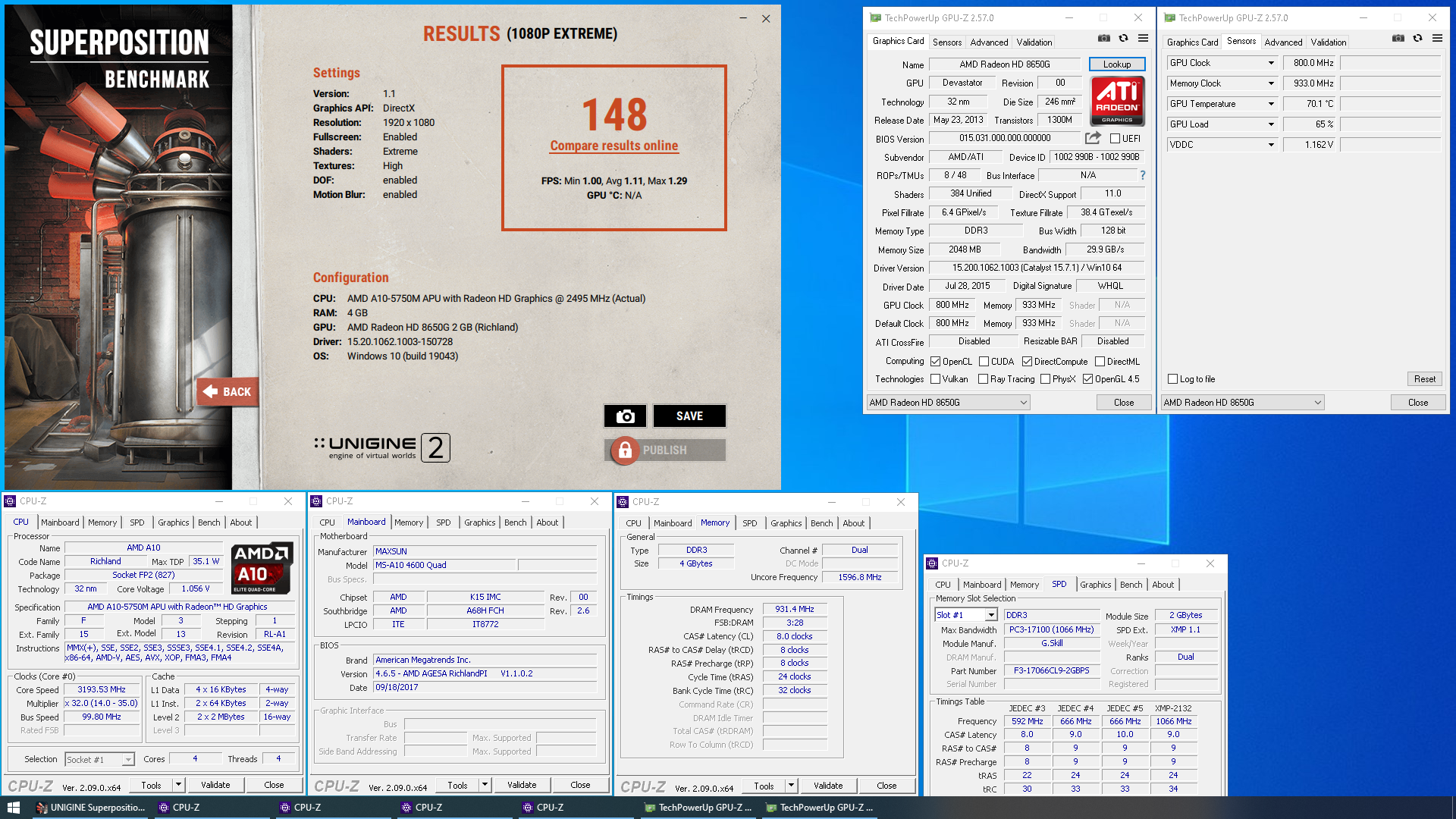Screen dimensions: 1456x819
Task: Toggle the Vulkan checkbox
Action: [936, 379]
